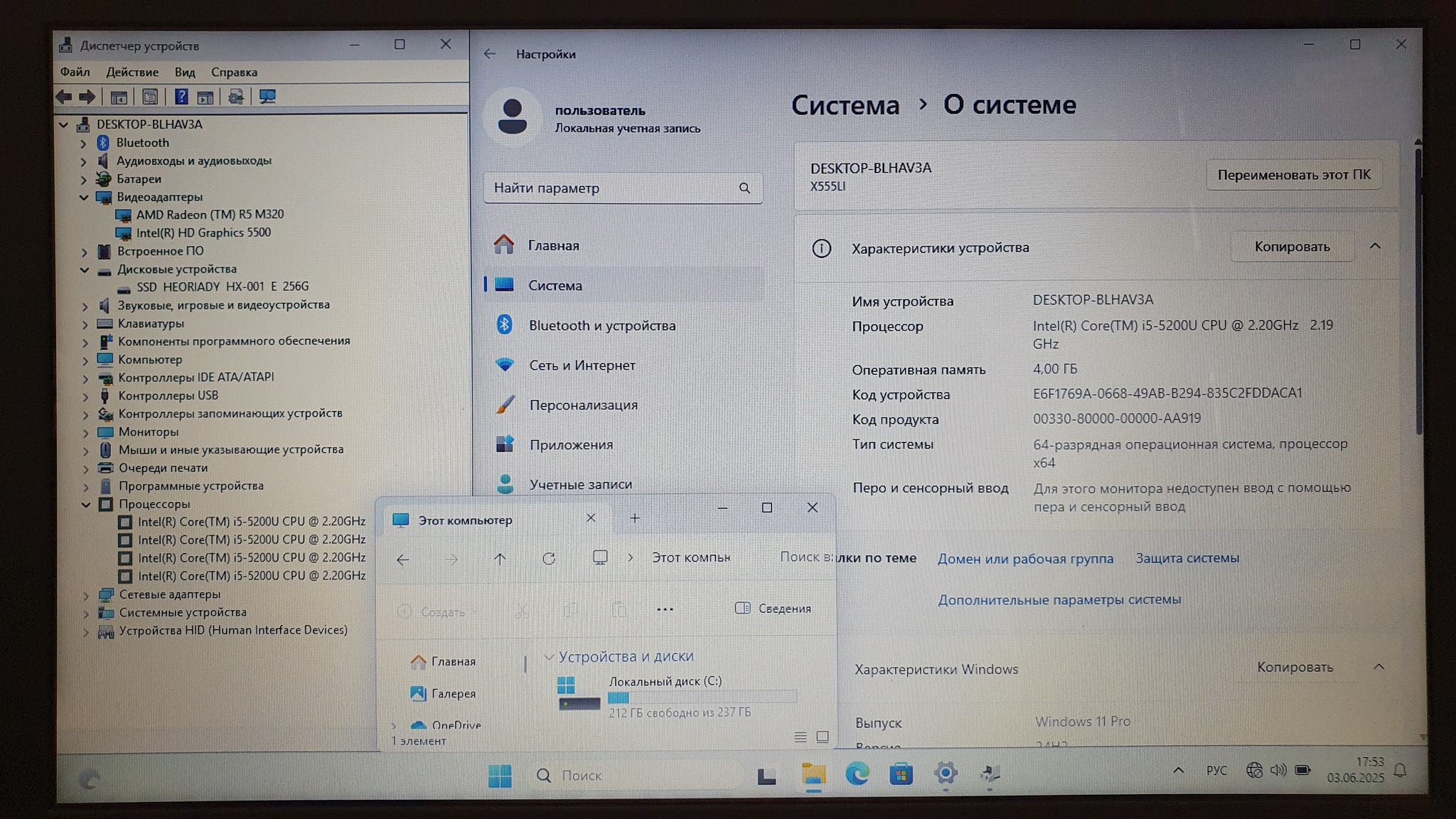Viewport: 1456px width, 819px height.
Task: Click the refresh icon in File Explorer
Action: [x=549, y=559]
